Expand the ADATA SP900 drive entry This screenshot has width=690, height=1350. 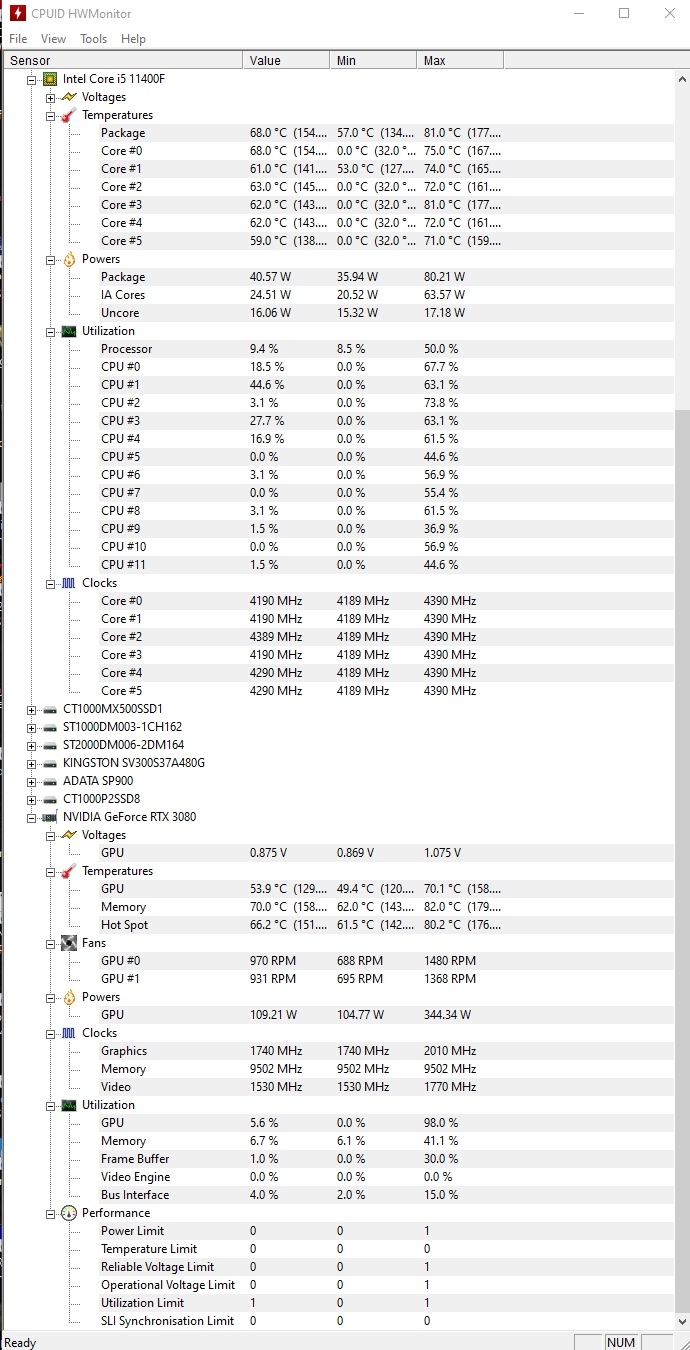[32, 781]
